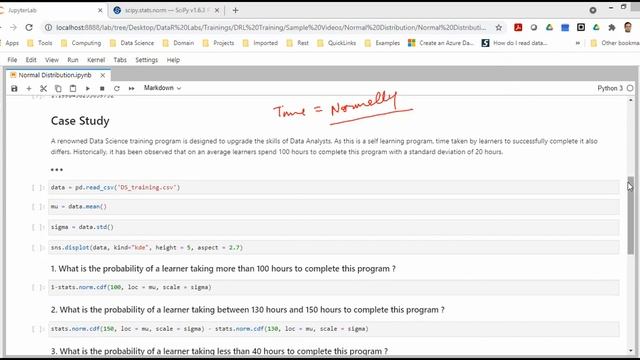The width and height of the screenshot is (640, 360).
Task: Open the QuickLinks bookmark folder
Action: pyautogui.click(x=337, y=43)
